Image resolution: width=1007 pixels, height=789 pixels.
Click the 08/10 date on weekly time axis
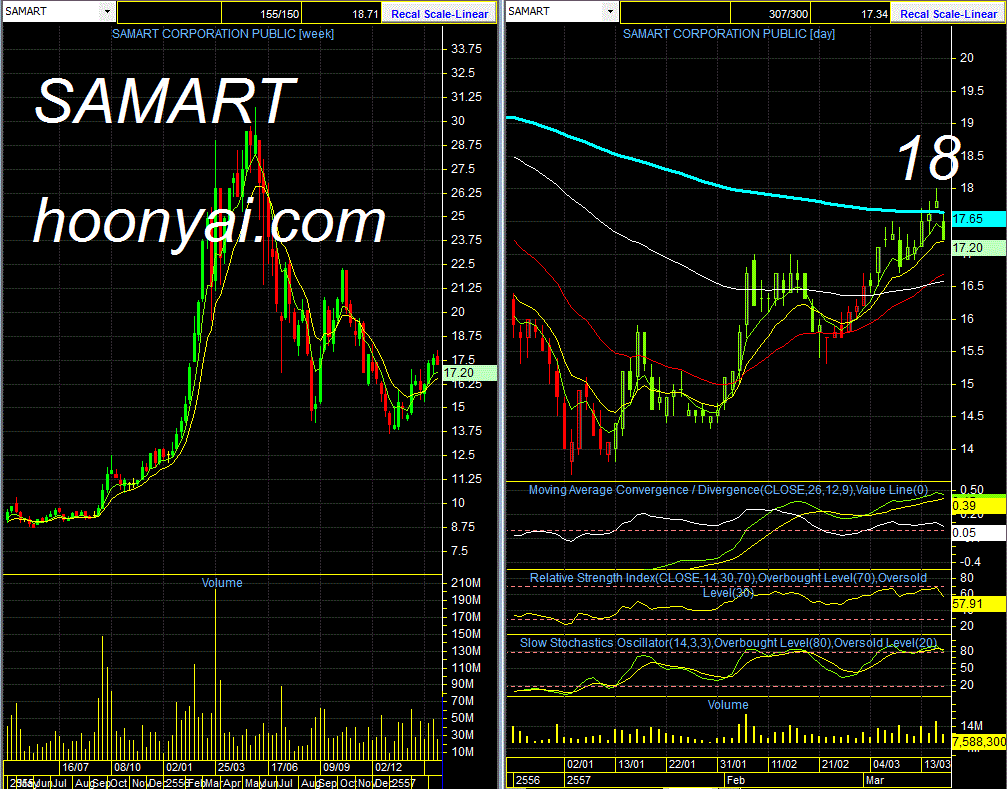point(127,767)
